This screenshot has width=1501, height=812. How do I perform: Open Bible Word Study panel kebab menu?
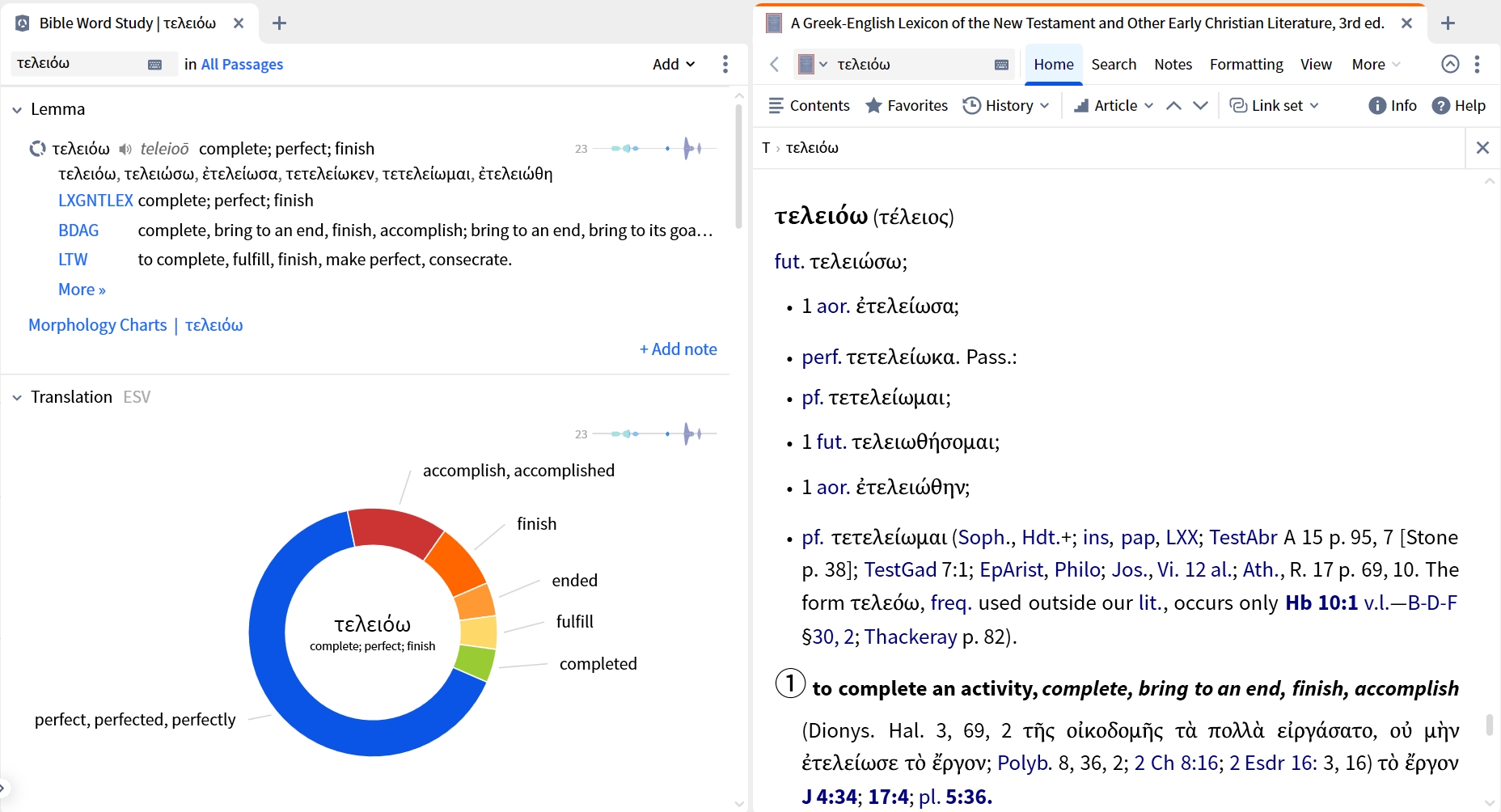coord(725,64)
